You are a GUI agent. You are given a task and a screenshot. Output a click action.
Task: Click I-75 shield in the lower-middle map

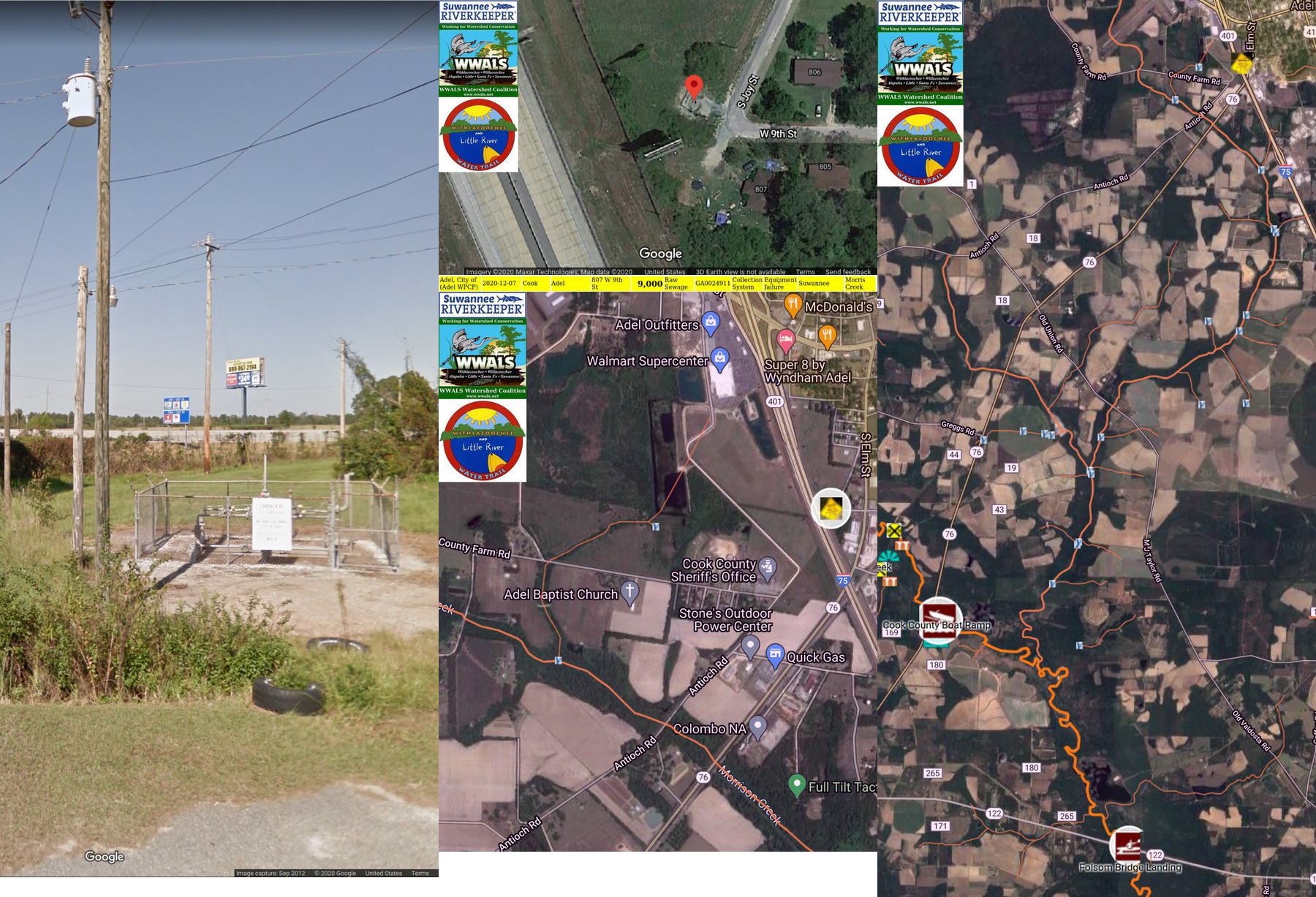point(843,580)
